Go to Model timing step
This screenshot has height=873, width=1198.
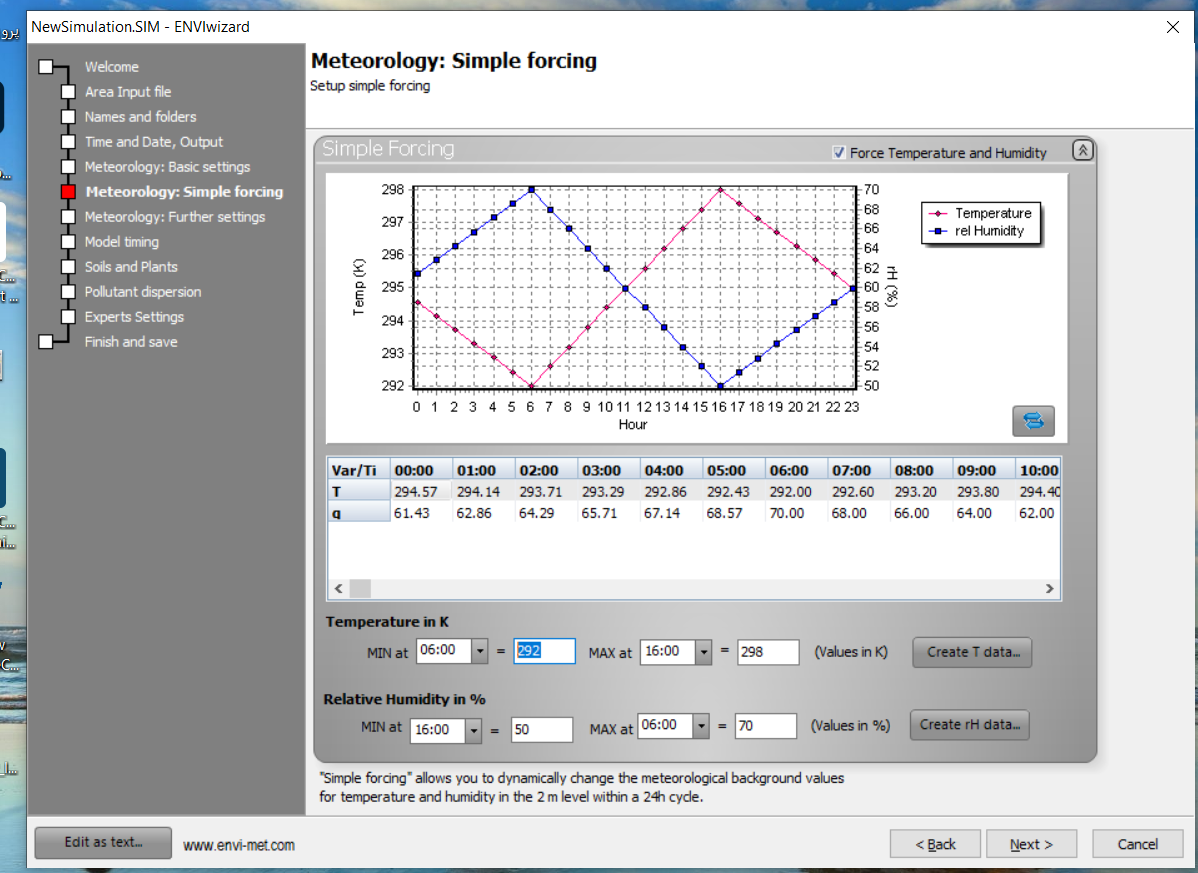[121, 242]
